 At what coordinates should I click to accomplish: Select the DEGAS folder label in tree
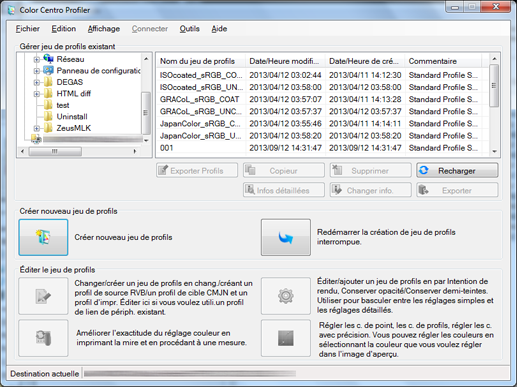click(70, 82)
